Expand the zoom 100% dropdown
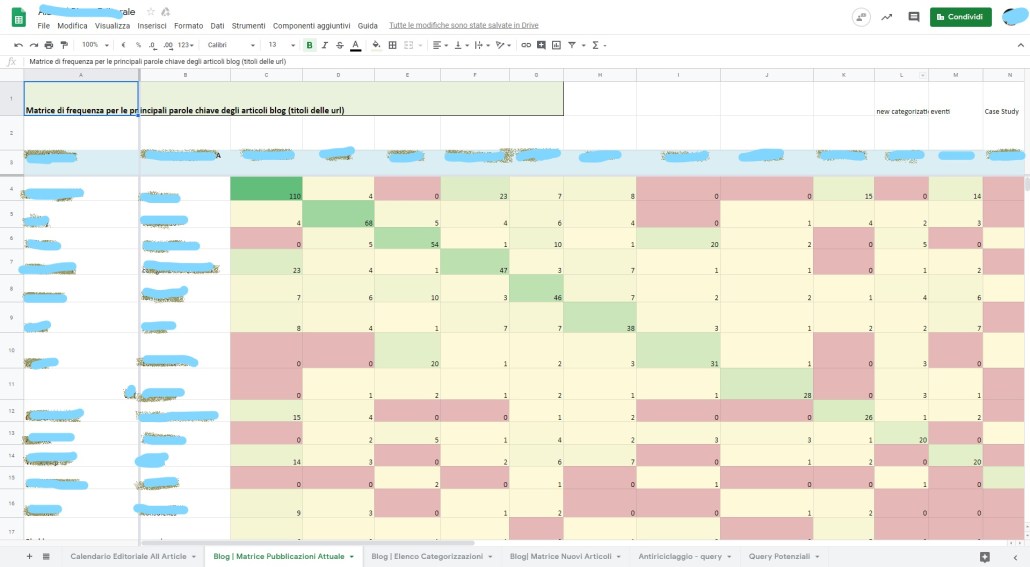 click(96, 45)
